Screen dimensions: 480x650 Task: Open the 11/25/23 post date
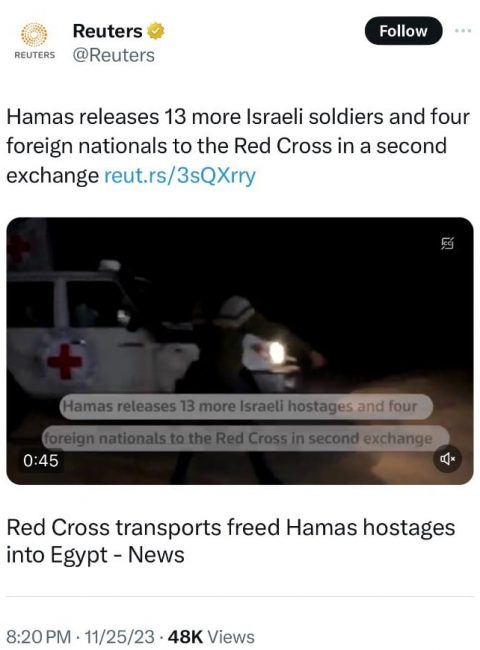pyautogui.click(x=119, y=637)
